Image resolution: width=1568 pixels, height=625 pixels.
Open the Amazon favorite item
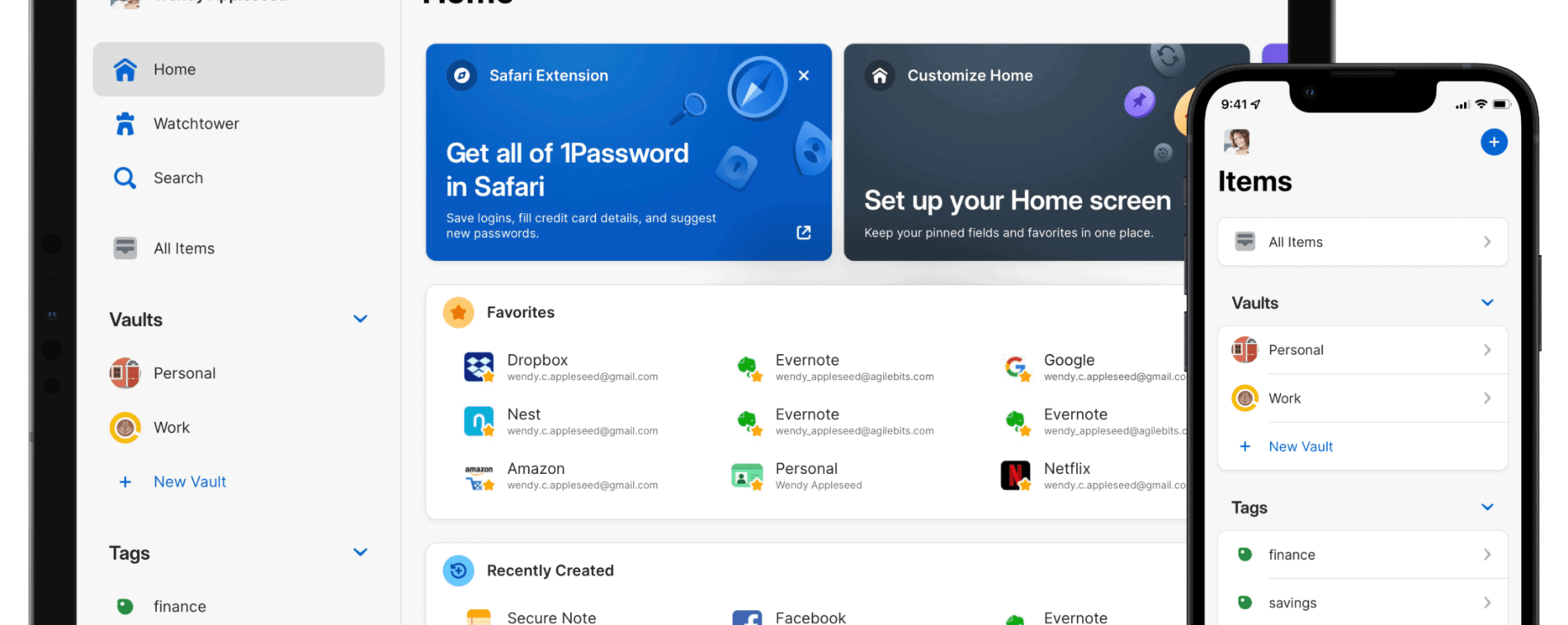click(x=561, y=476)
